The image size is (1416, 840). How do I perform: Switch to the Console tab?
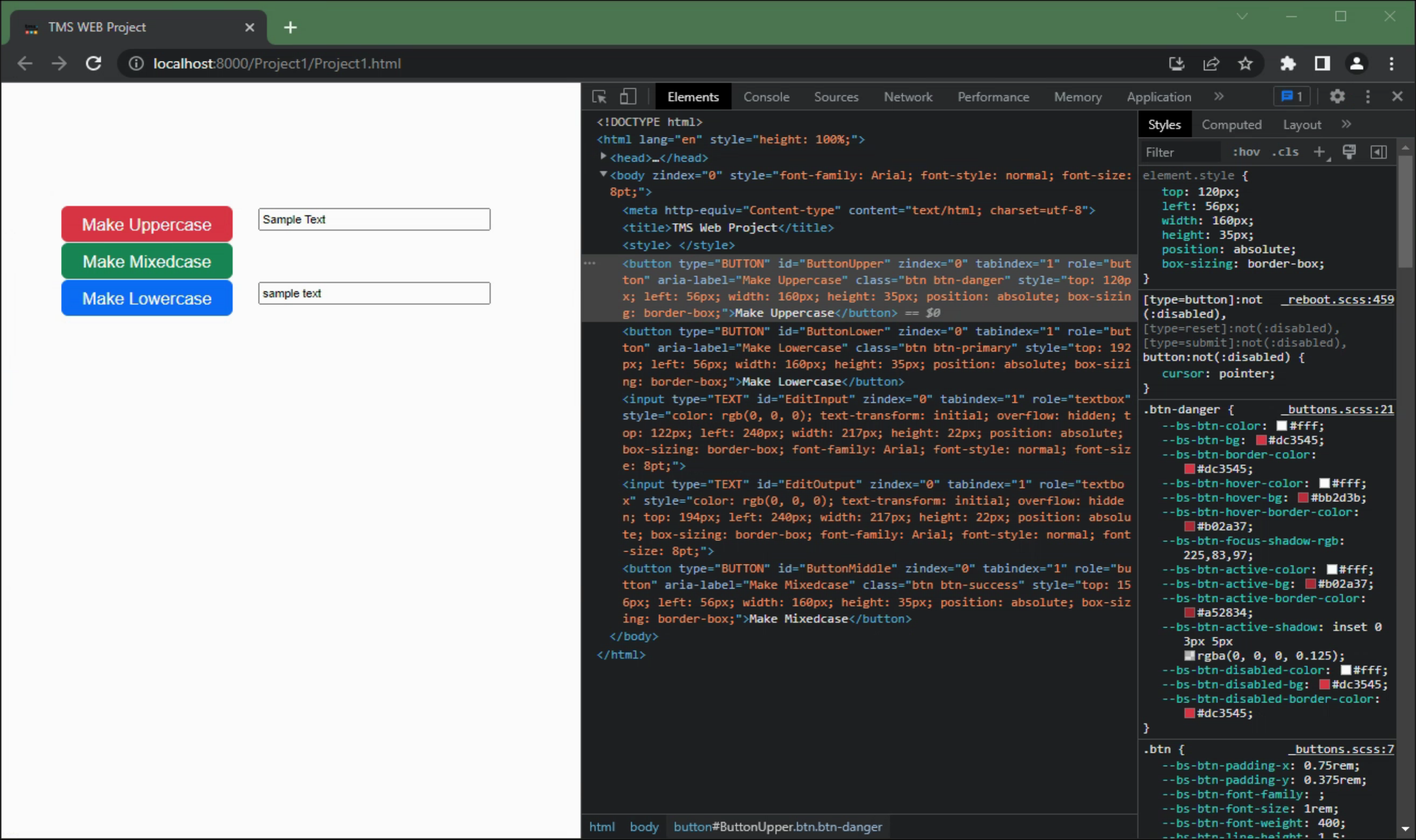766,96
